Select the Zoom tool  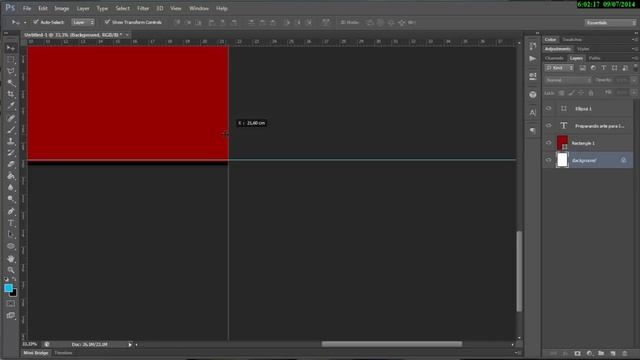pos(11,270)
